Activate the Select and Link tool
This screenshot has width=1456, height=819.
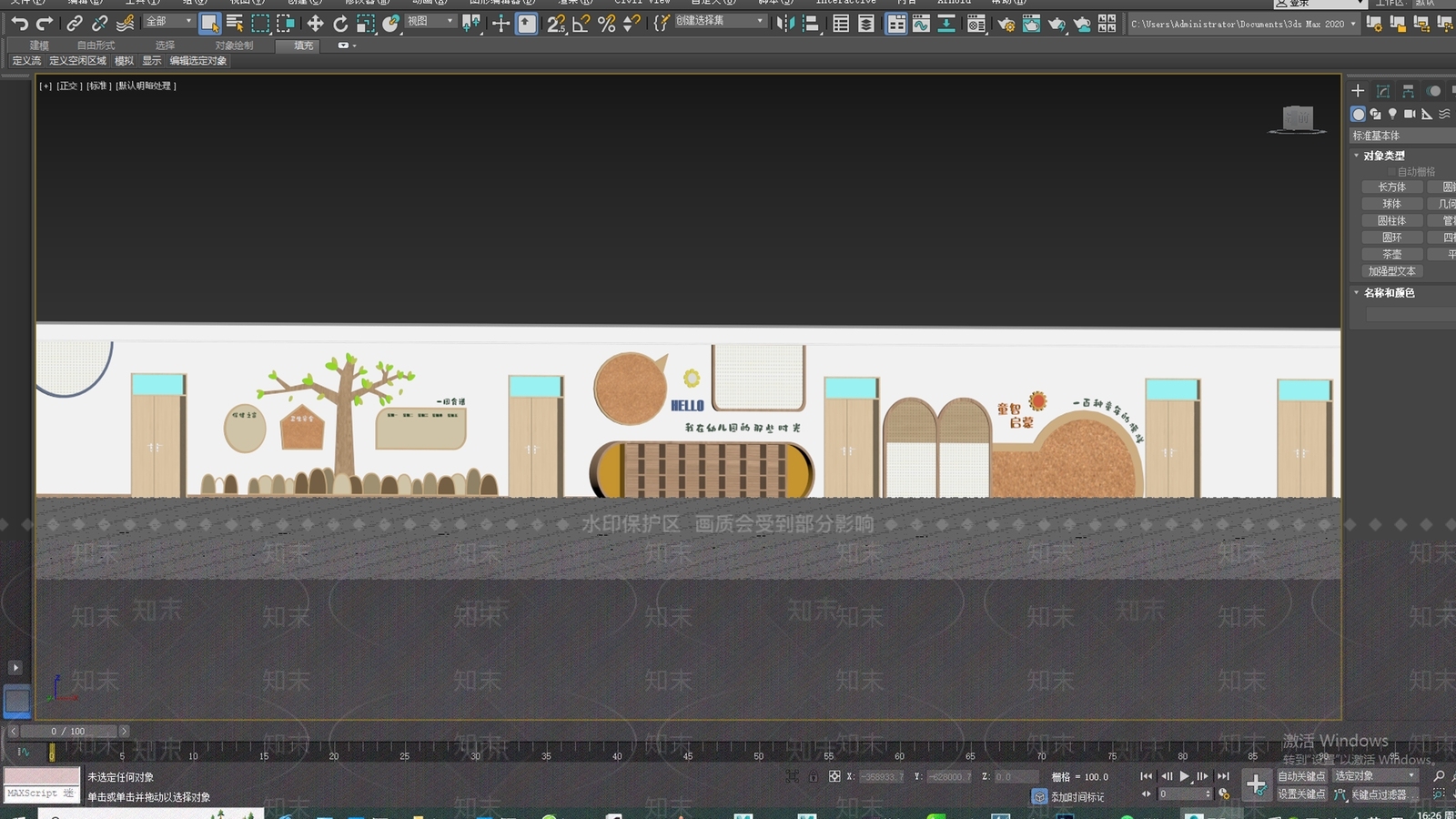coord(75,24)
